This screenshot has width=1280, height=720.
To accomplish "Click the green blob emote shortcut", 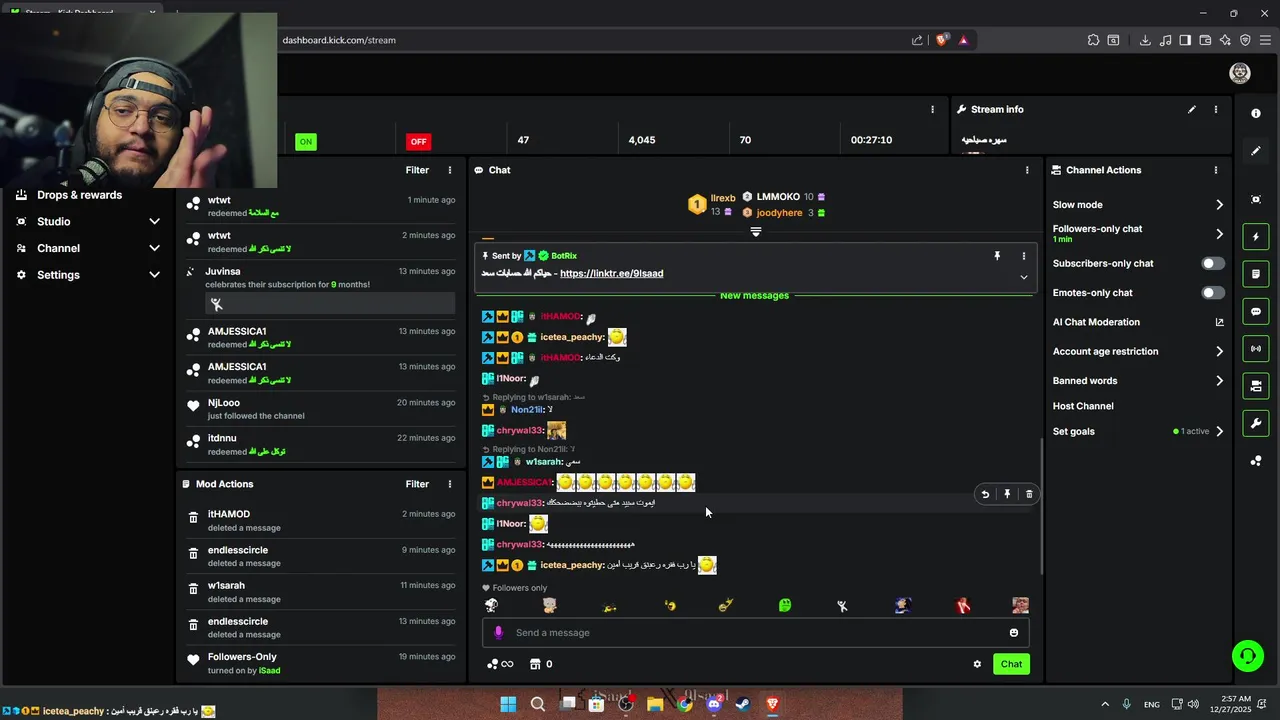I will (x=785, y=605).
